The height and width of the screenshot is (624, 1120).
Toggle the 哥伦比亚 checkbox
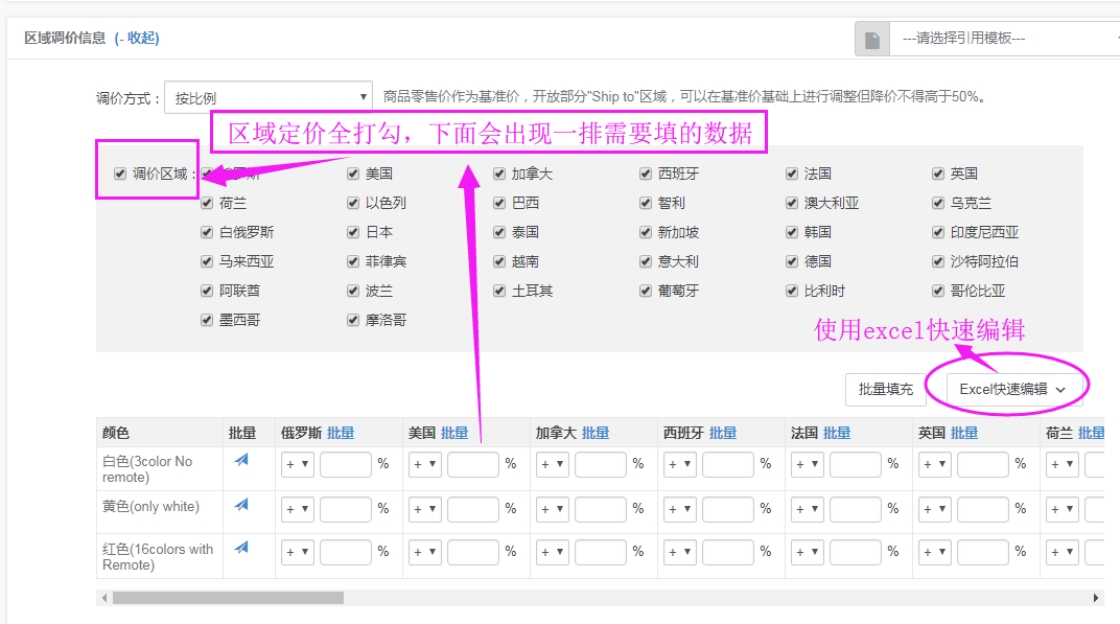tap(938, 291)
